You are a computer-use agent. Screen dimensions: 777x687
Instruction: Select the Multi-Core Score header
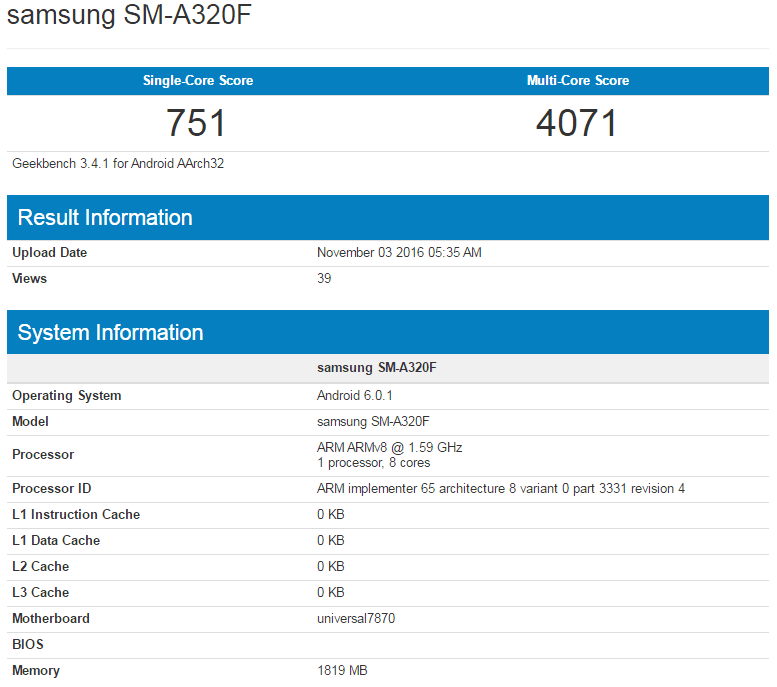(x=578, y=81)
